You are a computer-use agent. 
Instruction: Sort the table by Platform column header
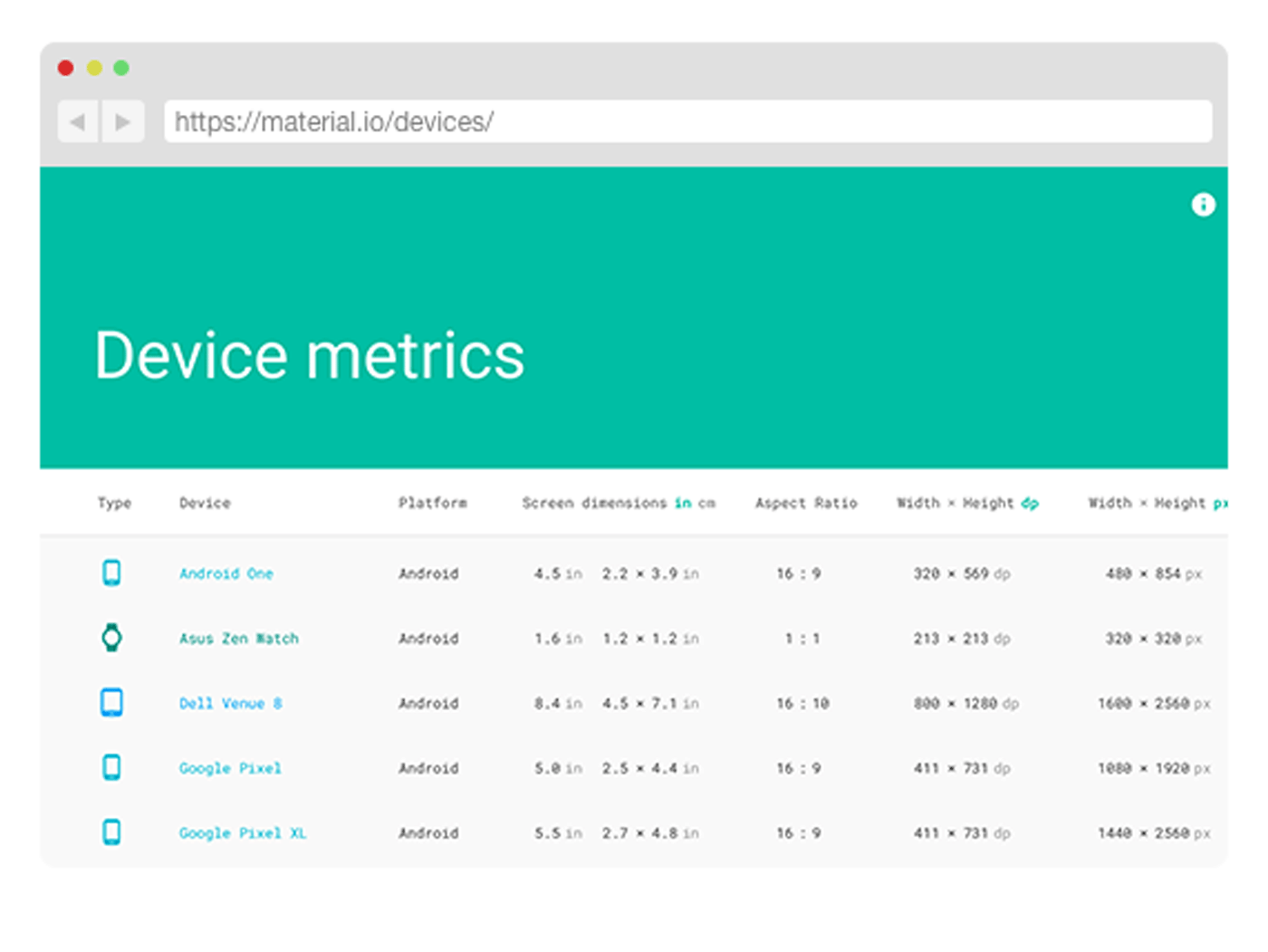(x=433, y=503)
